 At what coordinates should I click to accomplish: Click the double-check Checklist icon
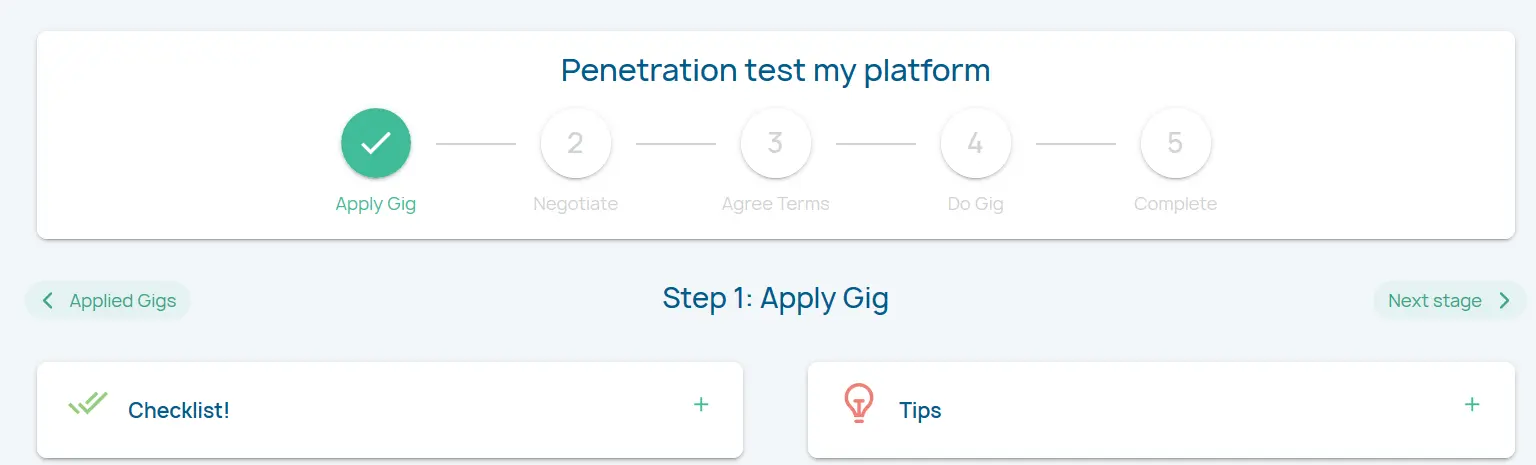(x=88, y=404)
